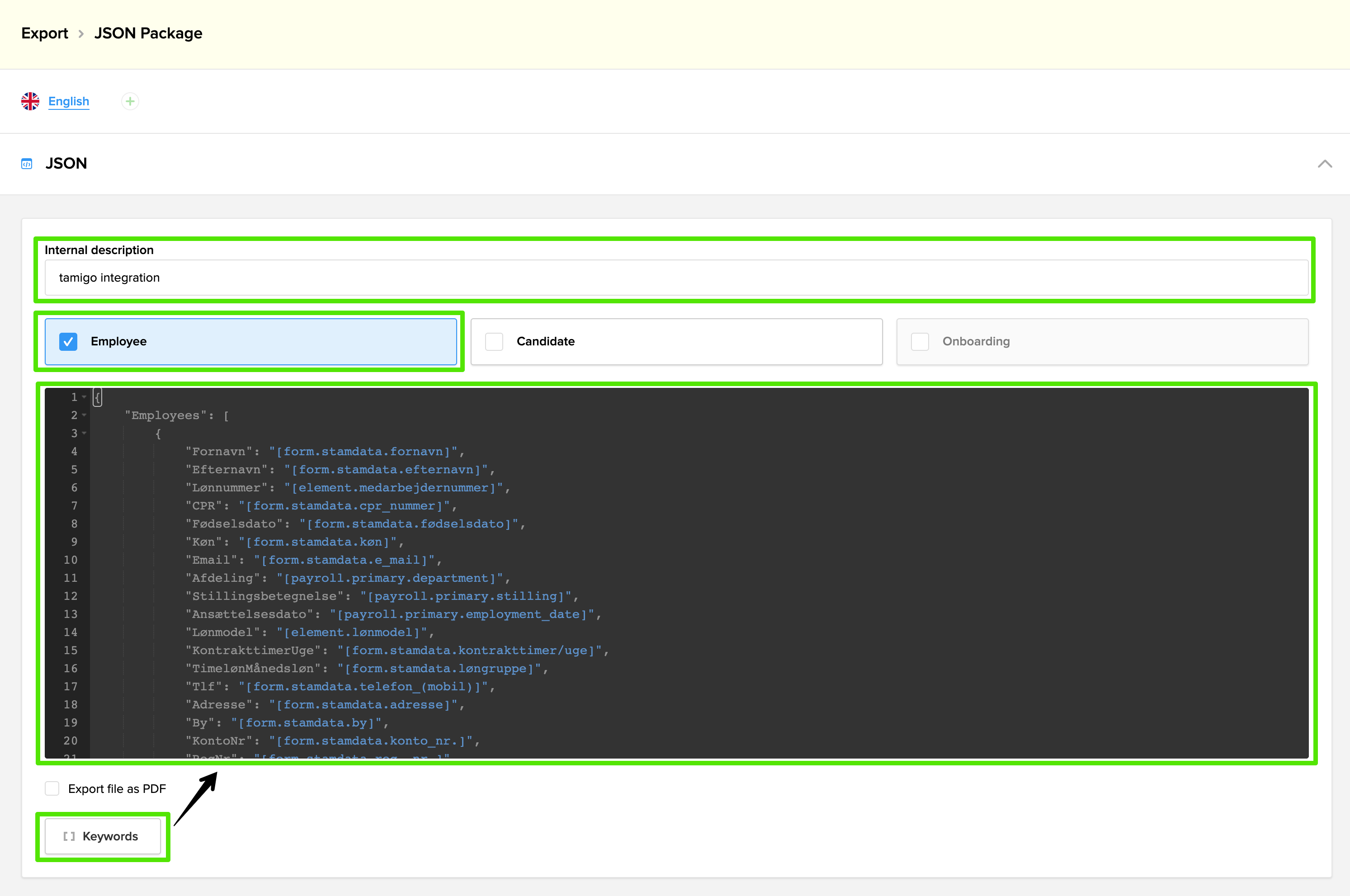Click the JSON section header title
Image resolution: width=1350 pixels, height=896 pixels.
(66, 164)
